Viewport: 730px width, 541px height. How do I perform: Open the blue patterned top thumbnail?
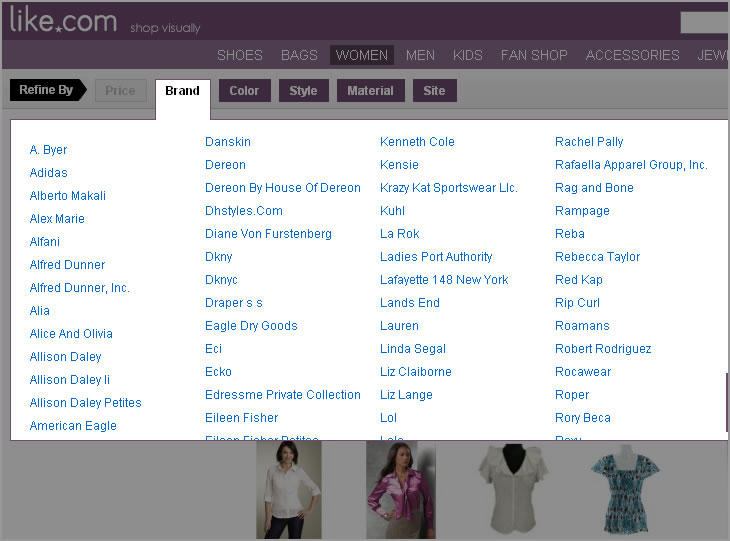point(625,489)
